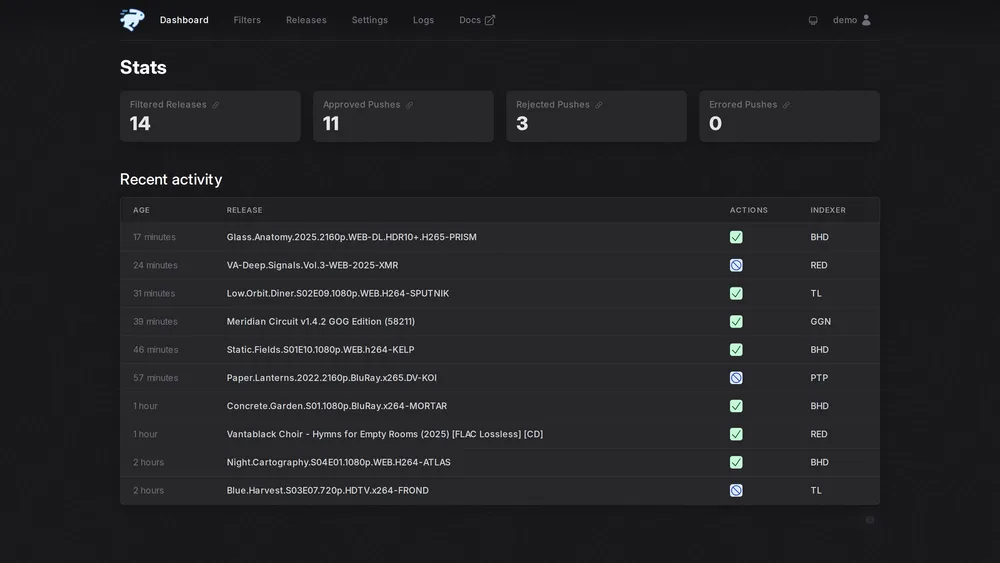1000x563 pixels.
Task: Open the Errored Pushes stat card
Action: click(790, 116)
